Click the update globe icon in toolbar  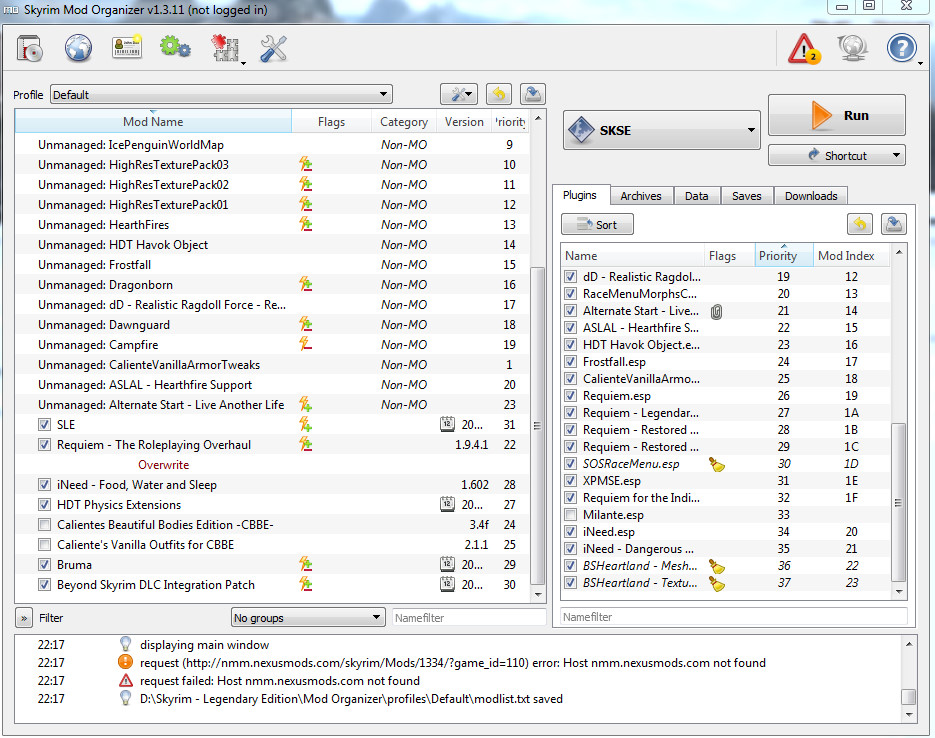852,48
